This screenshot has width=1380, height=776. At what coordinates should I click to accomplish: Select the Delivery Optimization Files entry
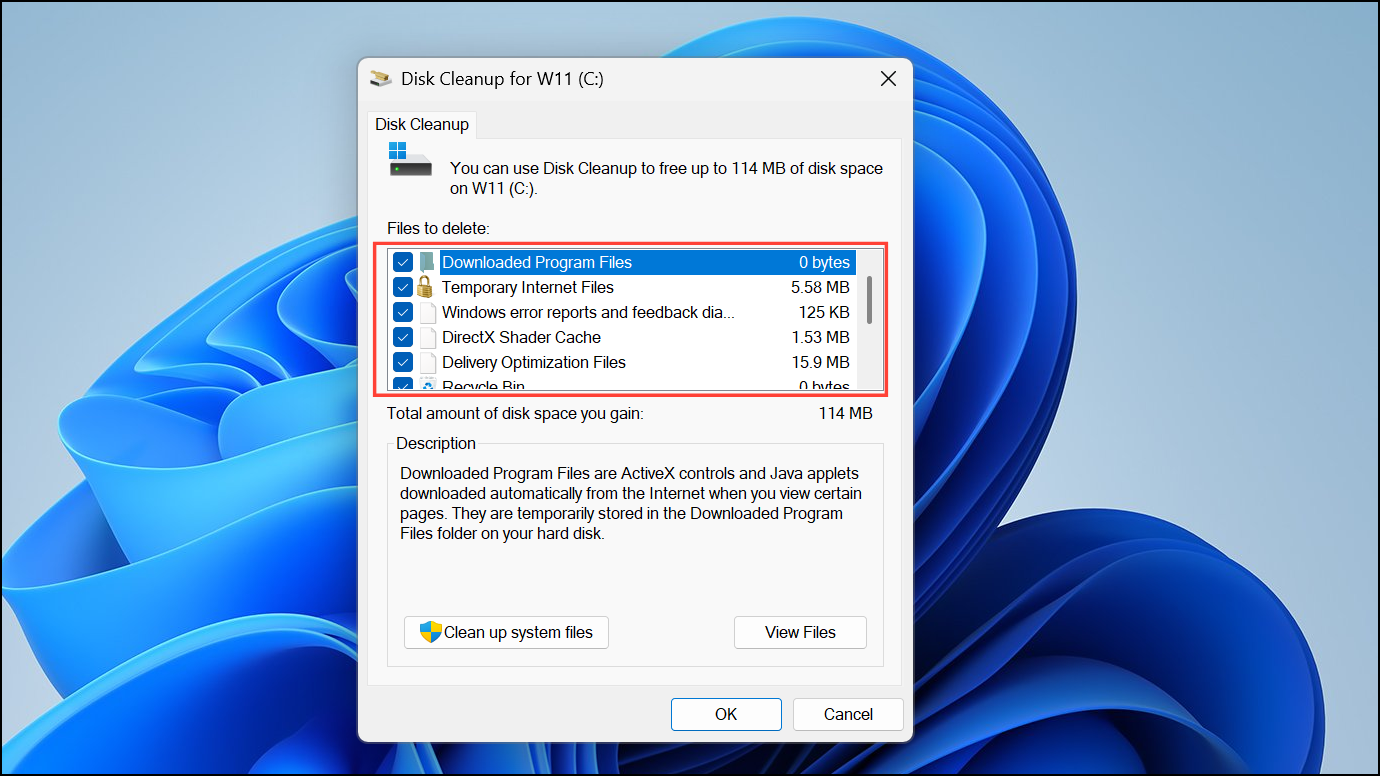pyautogui.click(x=624, y=362)
